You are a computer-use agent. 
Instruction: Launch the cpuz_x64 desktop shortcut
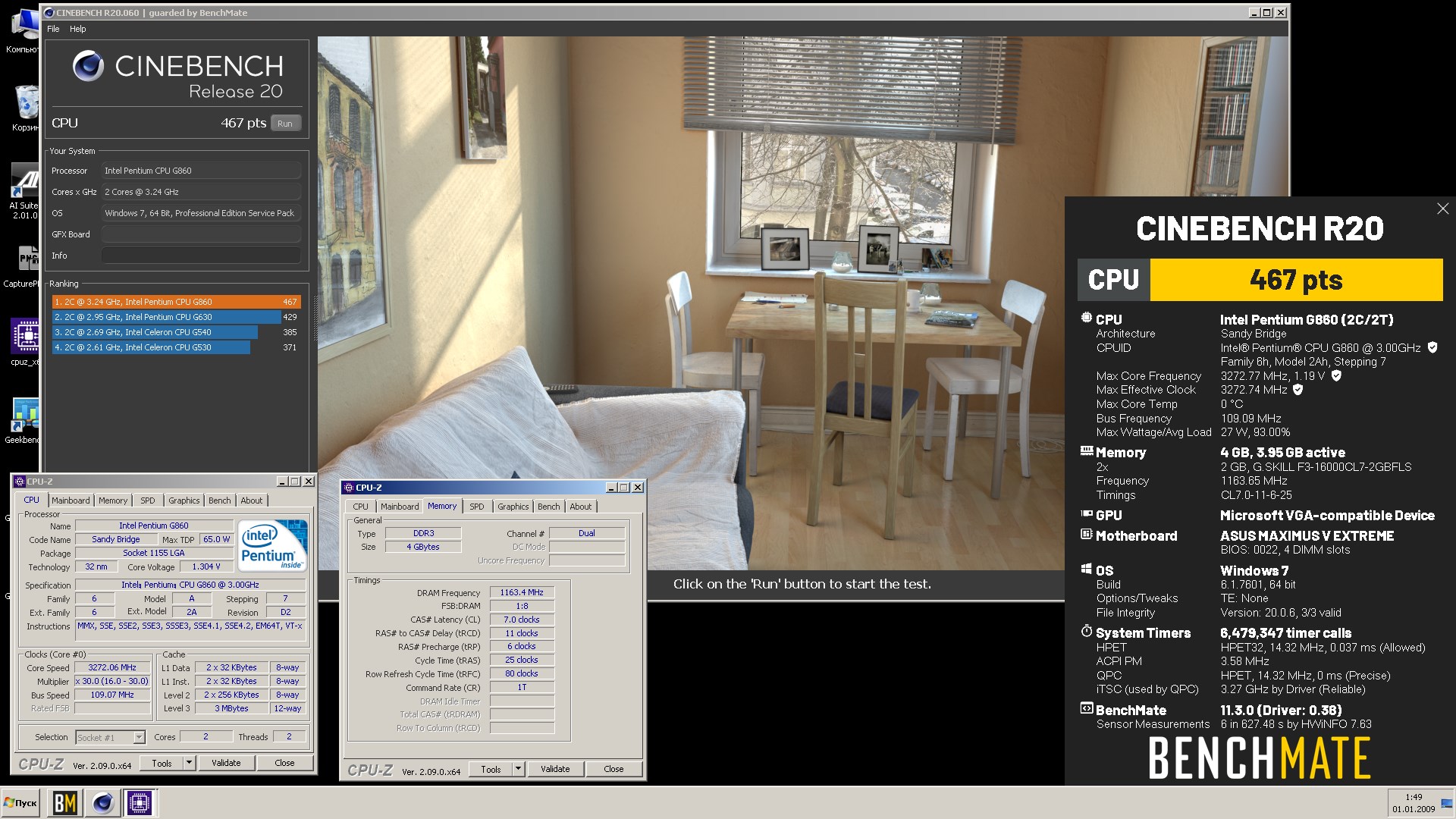pyautogui.click(x=24, y=341)
